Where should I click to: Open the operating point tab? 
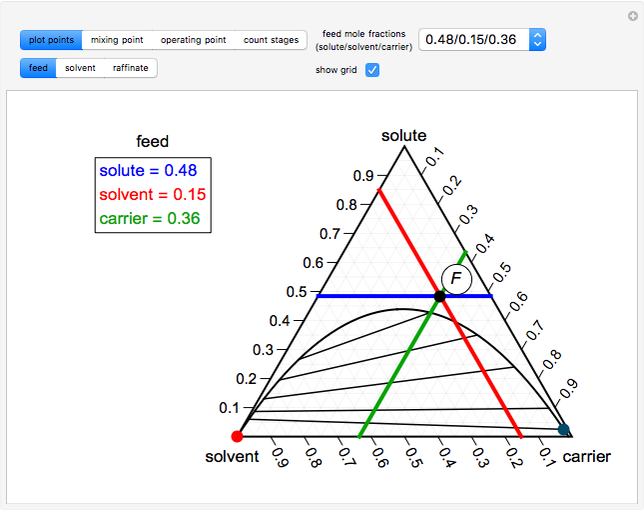(193, 40)
